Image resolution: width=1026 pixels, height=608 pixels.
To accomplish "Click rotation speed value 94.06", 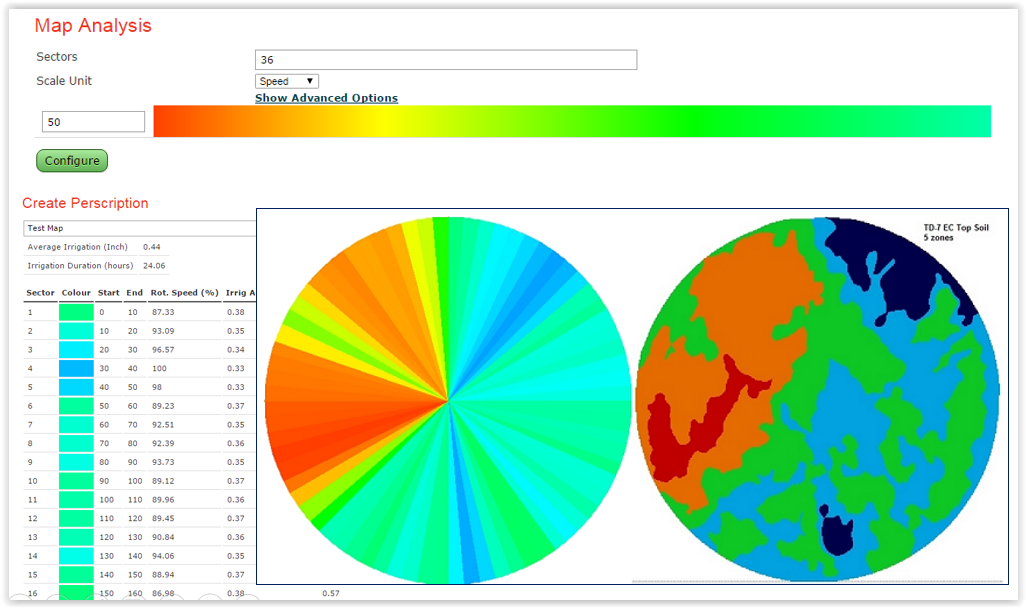I will (163, 556).
